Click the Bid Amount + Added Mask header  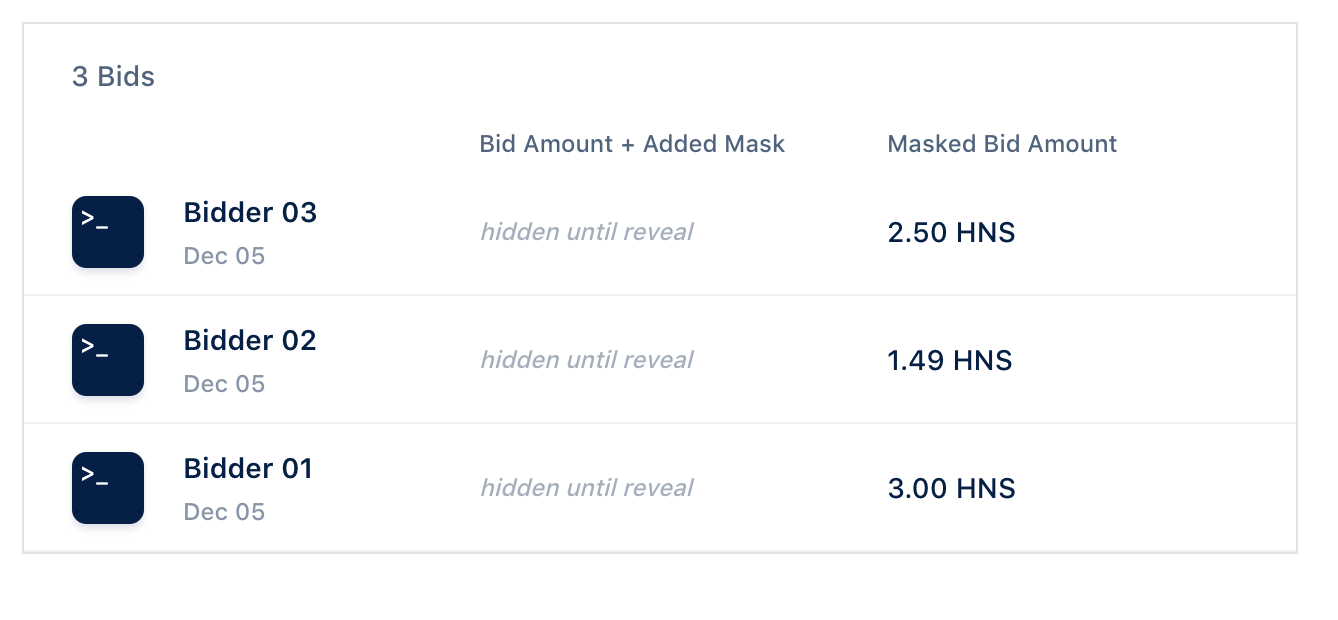(632, 144)
